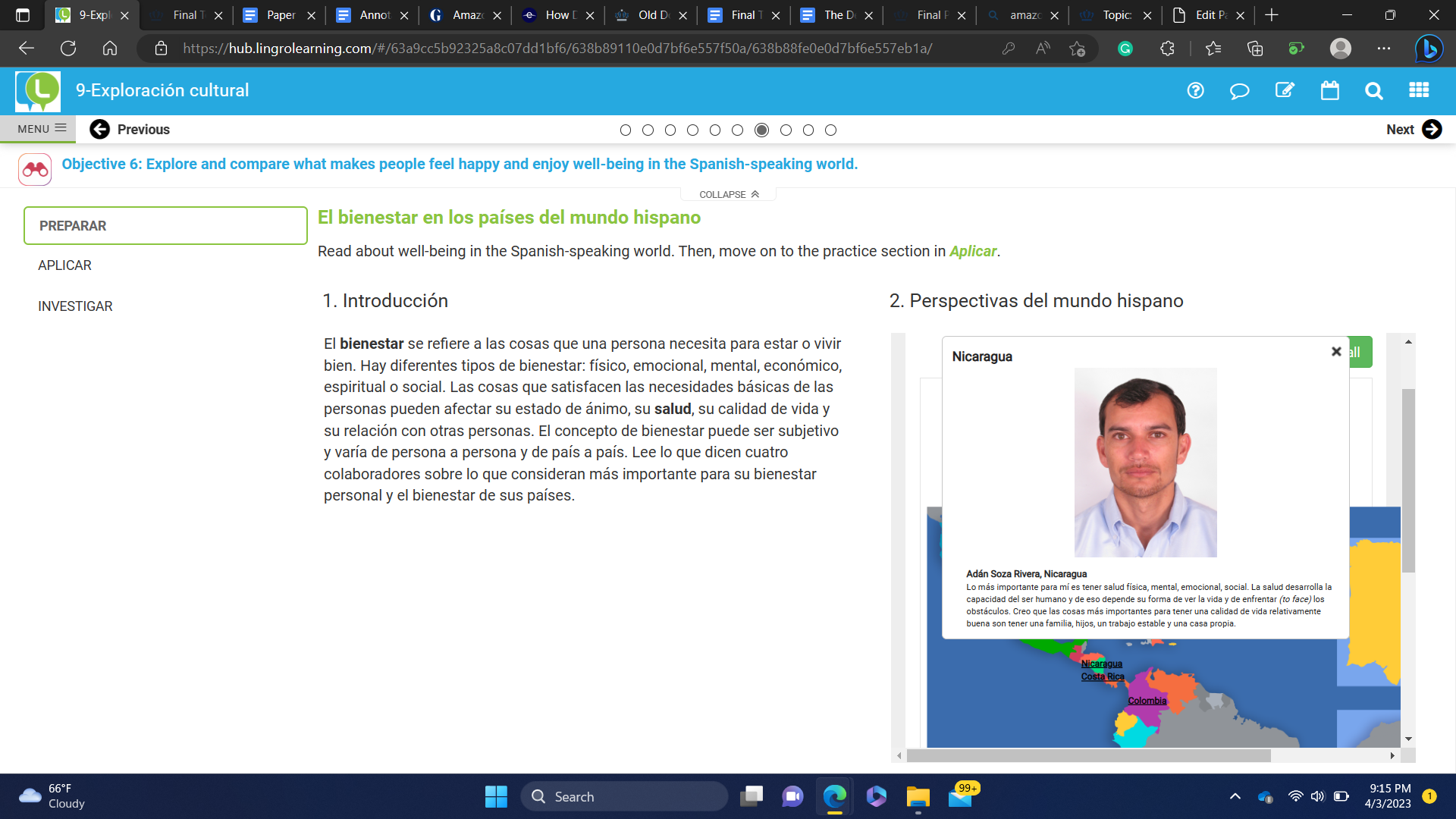
Task: Click the Lingro Learning logo
Action: [x=38, y=91]
